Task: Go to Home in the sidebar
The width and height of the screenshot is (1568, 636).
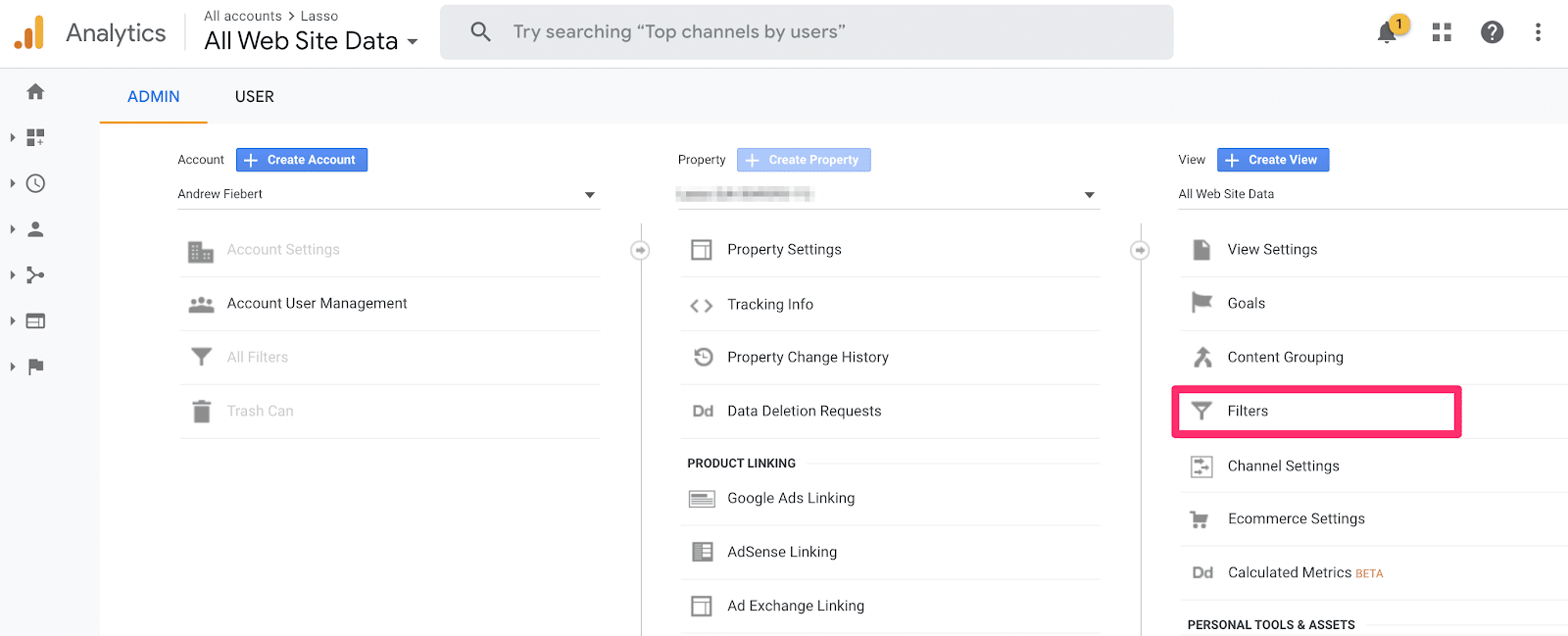Action: coord(35,91)
